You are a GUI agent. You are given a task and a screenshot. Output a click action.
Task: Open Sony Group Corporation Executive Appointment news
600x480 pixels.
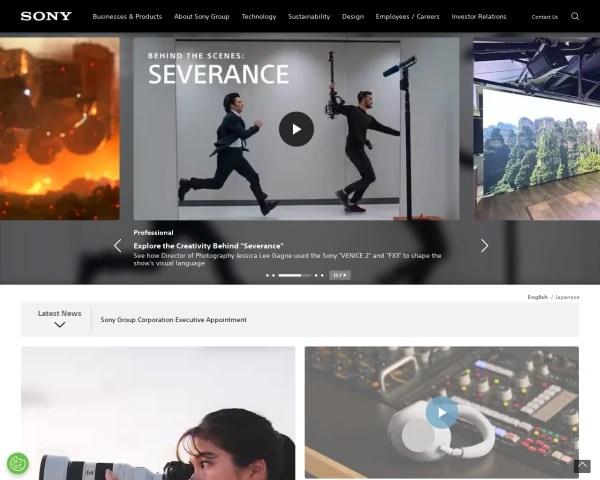(173, 320)
